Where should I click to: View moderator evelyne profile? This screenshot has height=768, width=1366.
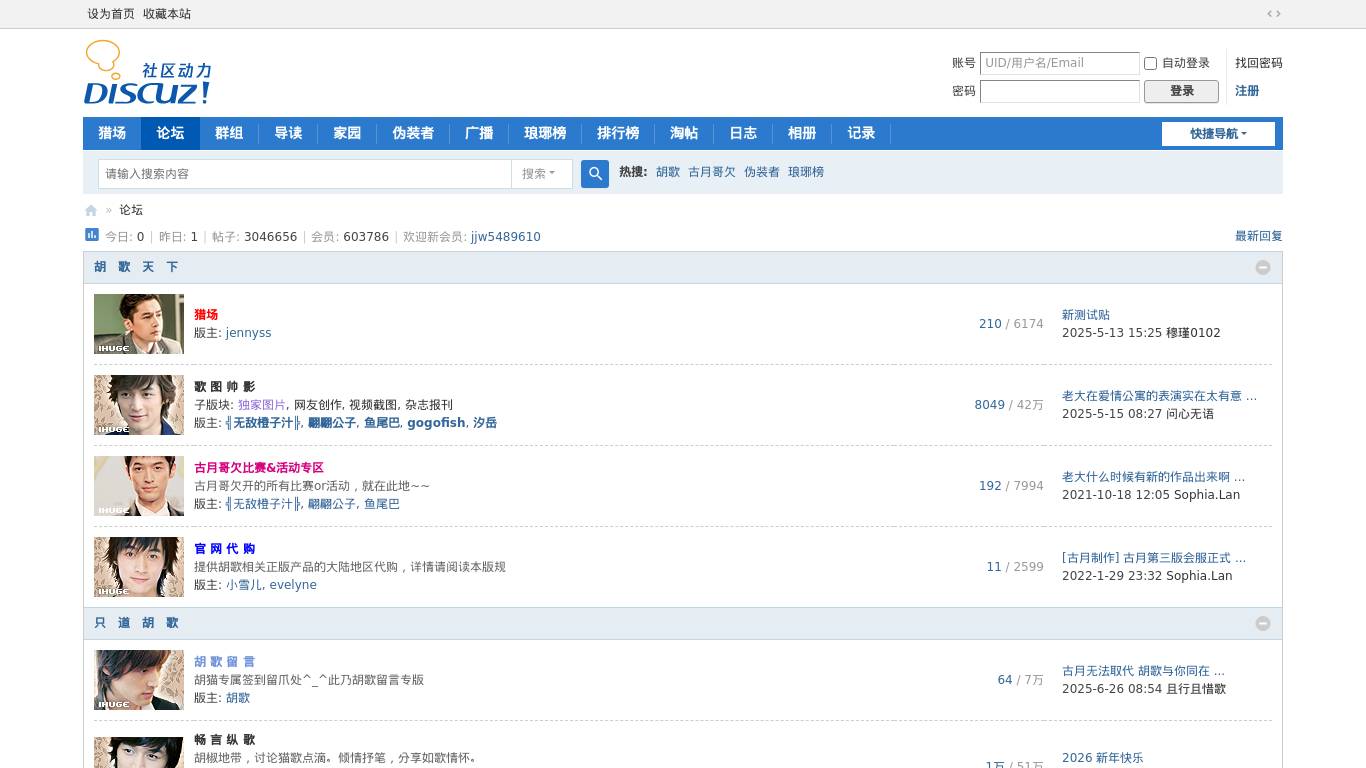[293, 585]
